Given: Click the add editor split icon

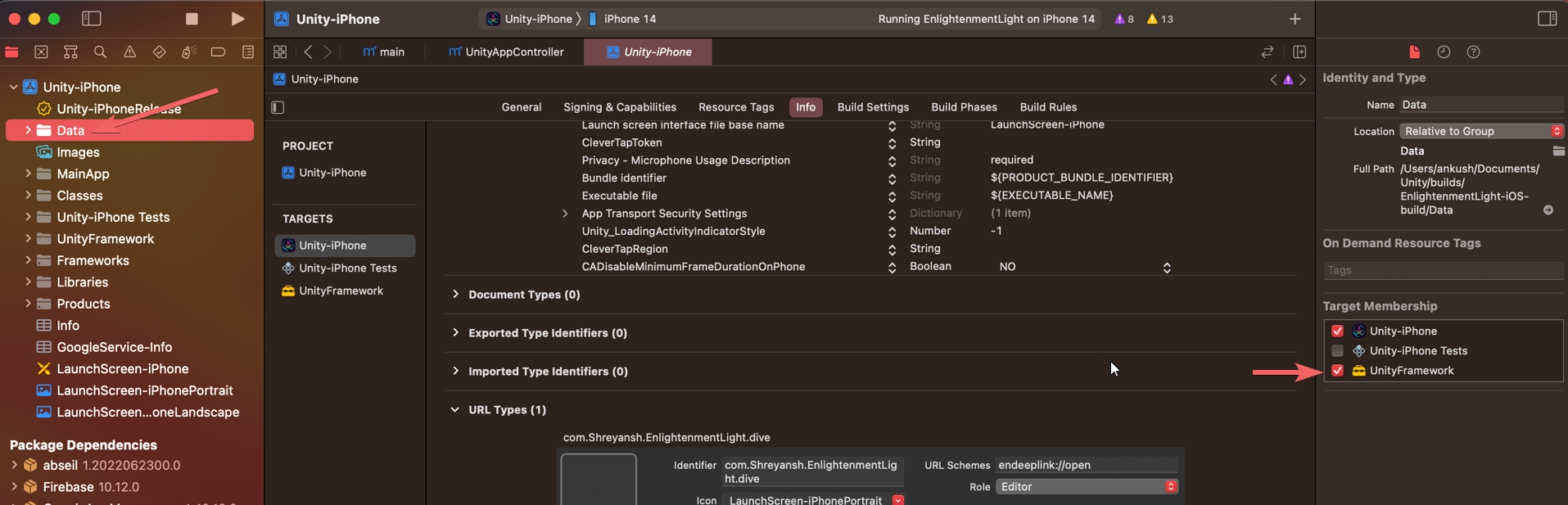Looking at the screenshot, I should 1299,52.
